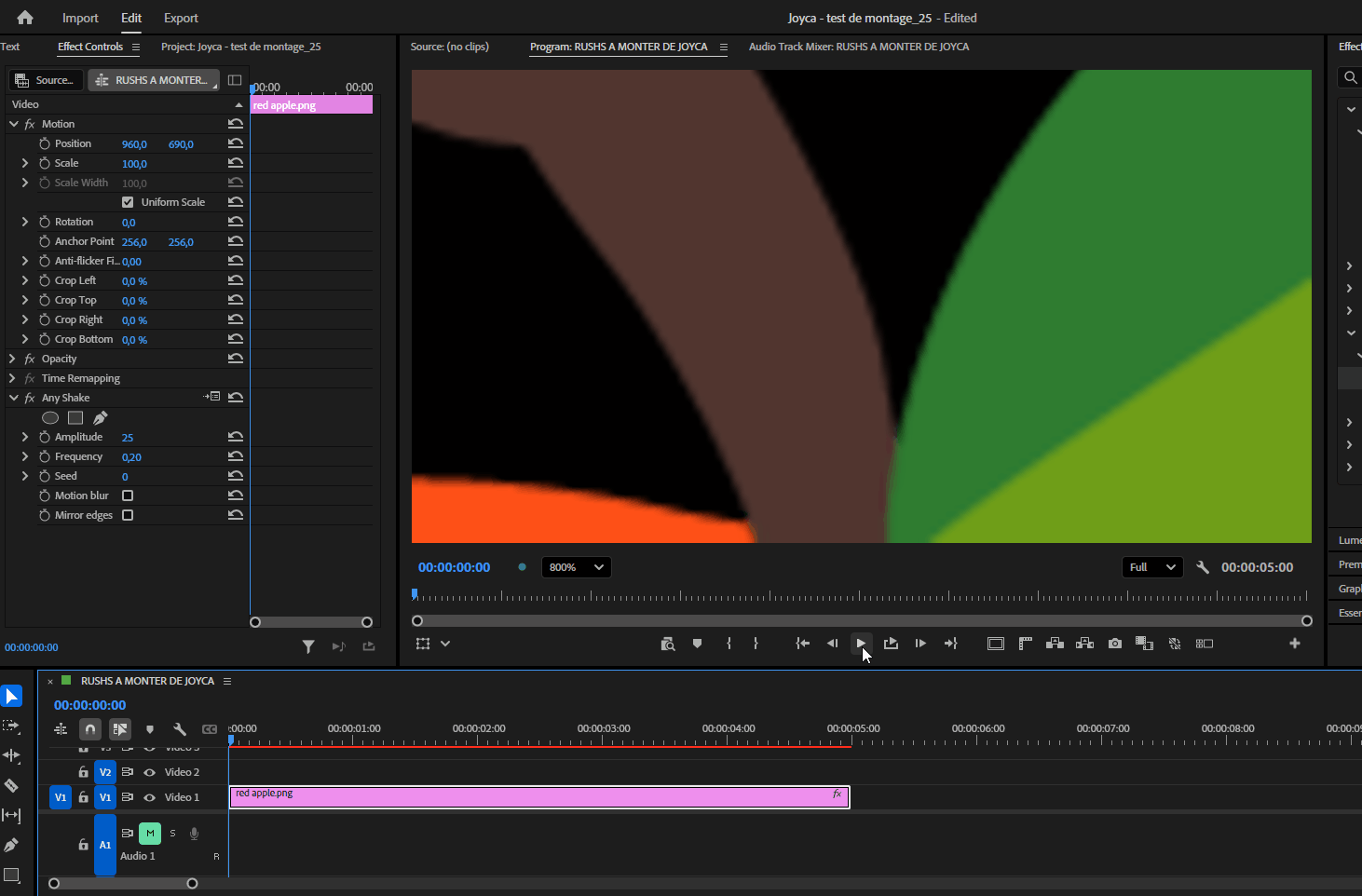Viewport: 1362px width, 896px height.
Task: Click the Home icon in the top bar
Action: (25, 18)
